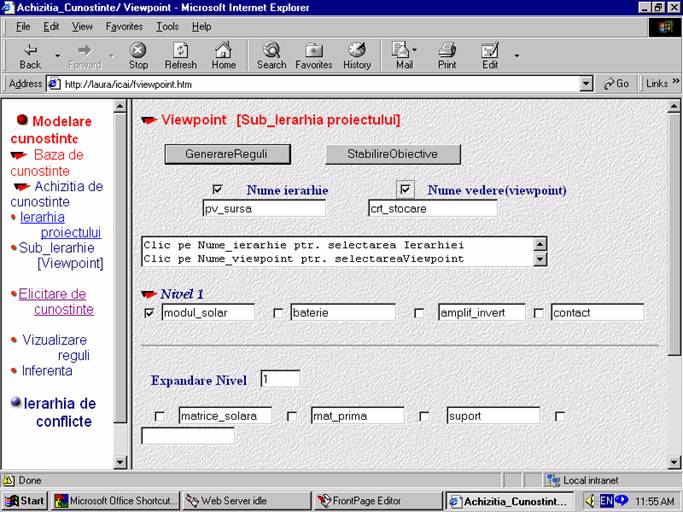Uncheck the modul_solar checkbox
683x512 pixels.
click(x=150, y=313)
